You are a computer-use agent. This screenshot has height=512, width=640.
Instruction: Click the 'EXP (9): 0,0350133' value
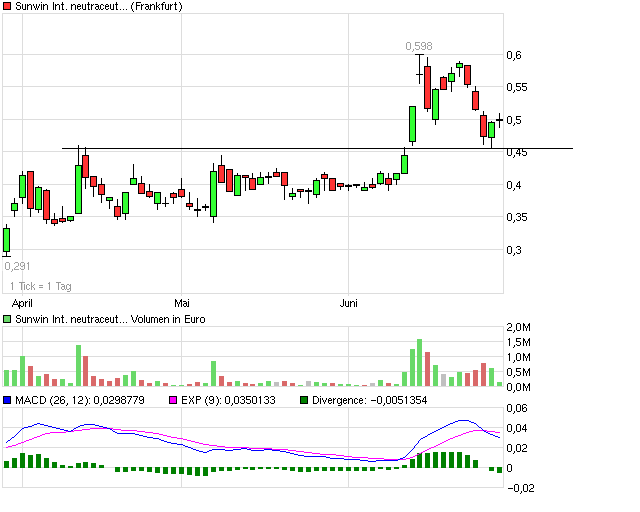coord(228,400)
